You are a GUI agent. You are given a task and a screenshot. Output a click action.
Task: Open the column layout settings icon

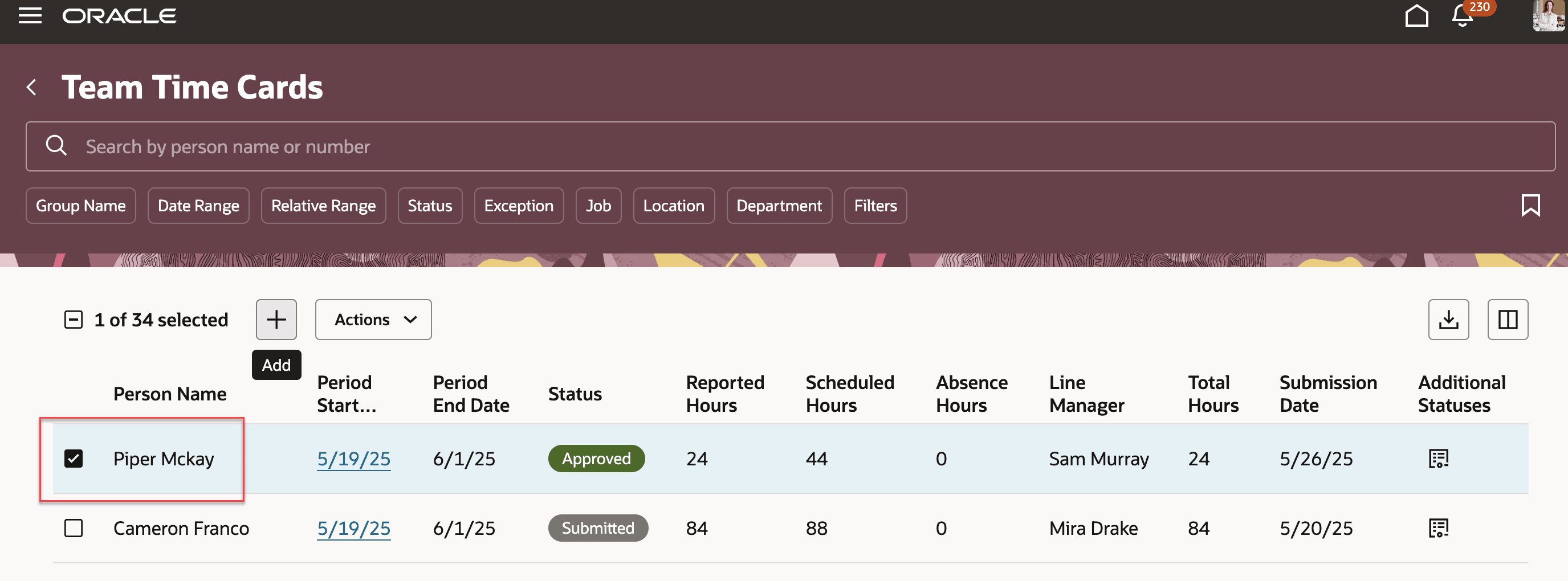[1507, 320]
